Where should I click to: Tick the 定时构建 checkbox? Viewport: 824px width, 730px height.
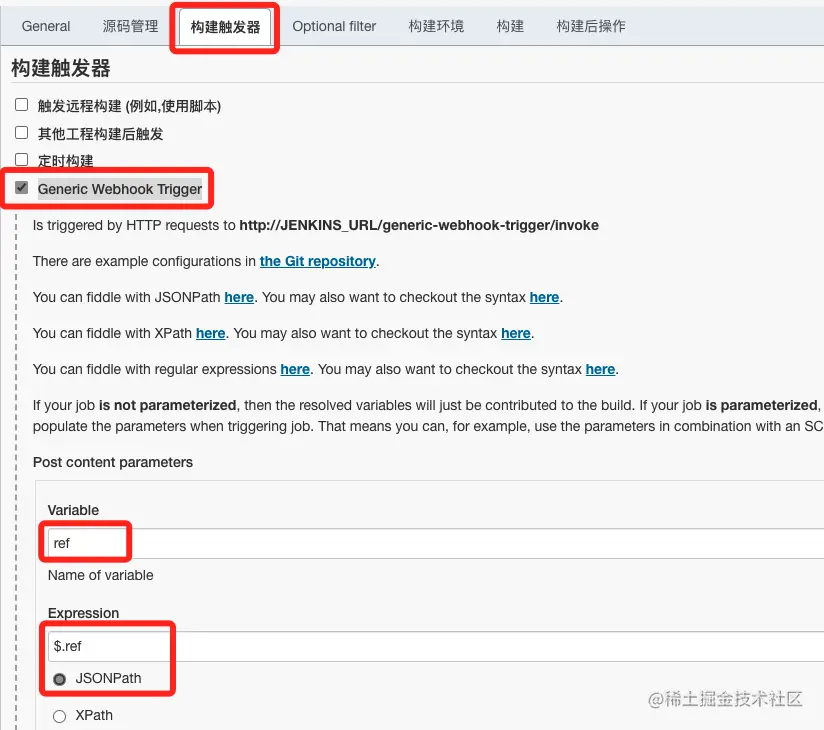22,159
